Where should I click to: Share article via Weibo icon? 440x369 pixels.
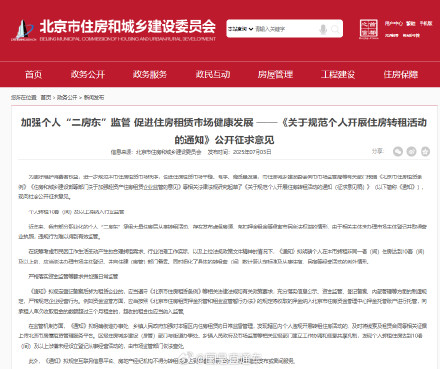click(x=412, y=151)
